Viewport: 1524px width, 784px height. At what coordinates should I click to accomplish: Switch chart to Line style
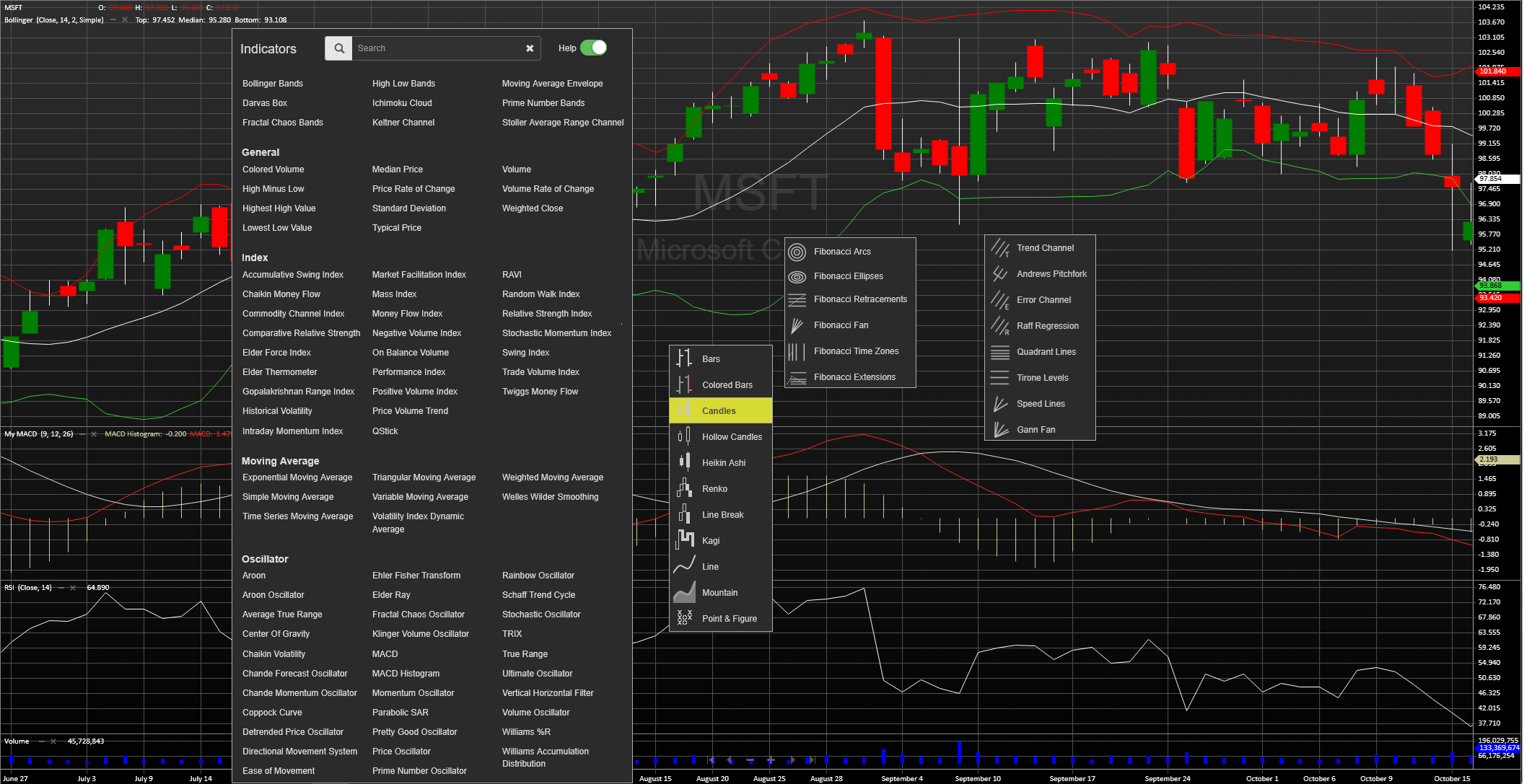pos(721,567)
